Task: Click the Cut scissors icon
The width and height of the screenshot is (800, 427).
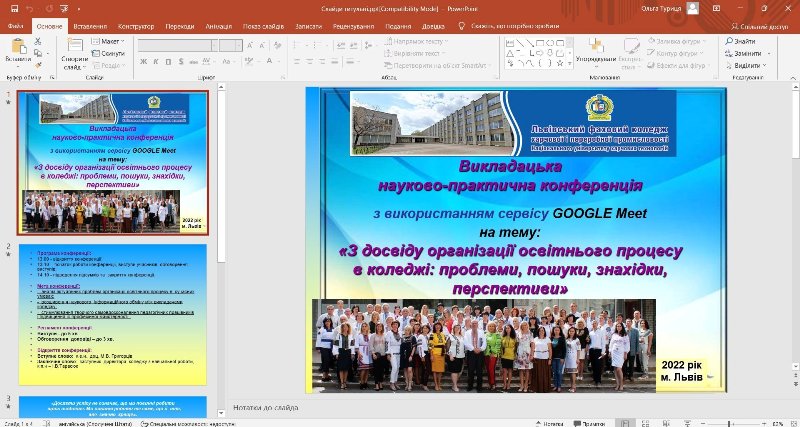Action: click(x=39, y=41)
